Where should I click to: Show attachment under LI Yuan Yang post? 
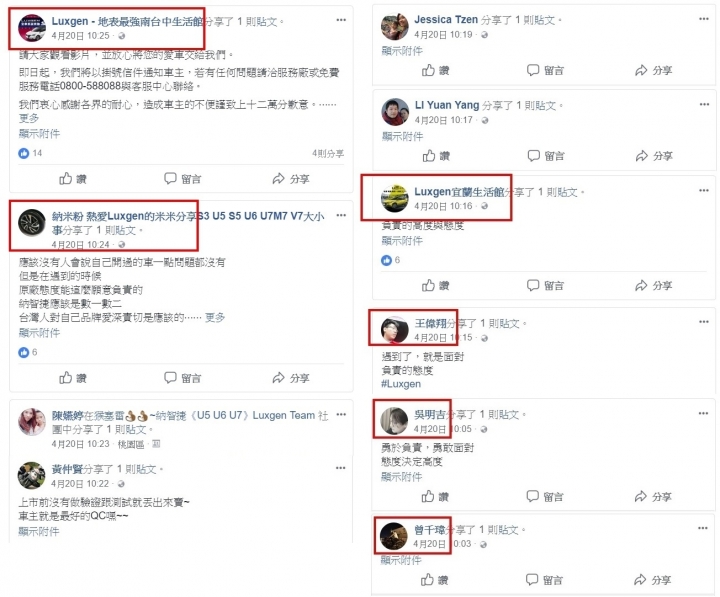pos(403,136)
